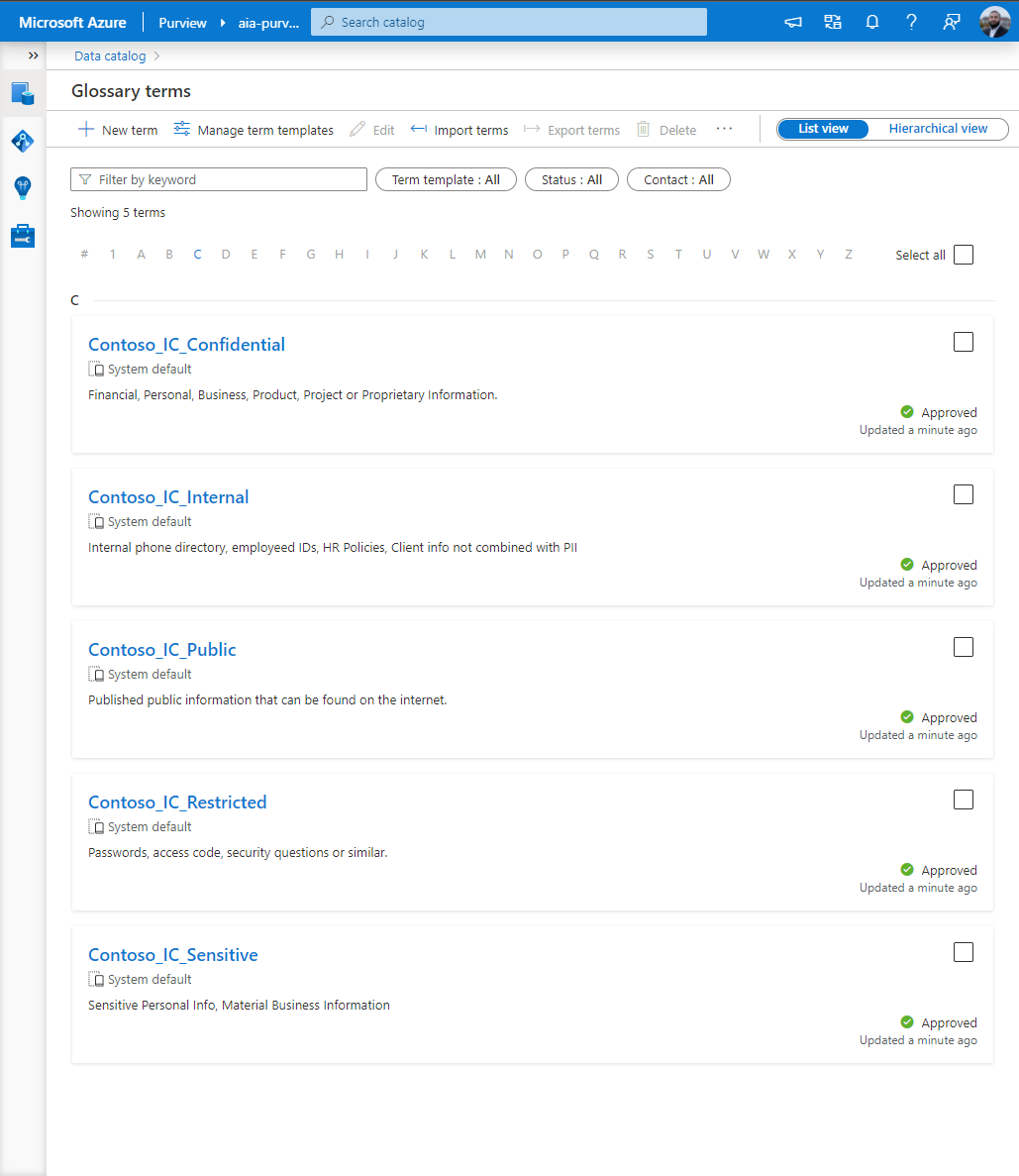
Task: Check the Contoso_IC_Internal checkbox
Action: 964,494
